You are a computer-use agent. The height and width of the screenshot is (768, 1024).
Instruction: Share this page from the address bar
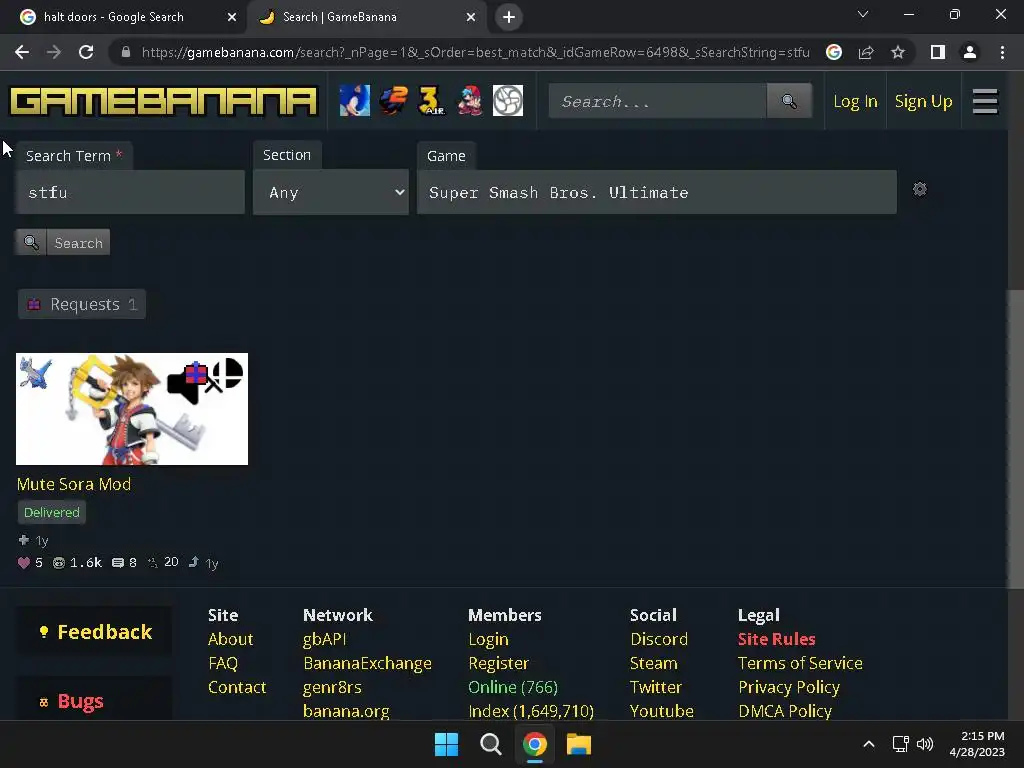[866, 52]
